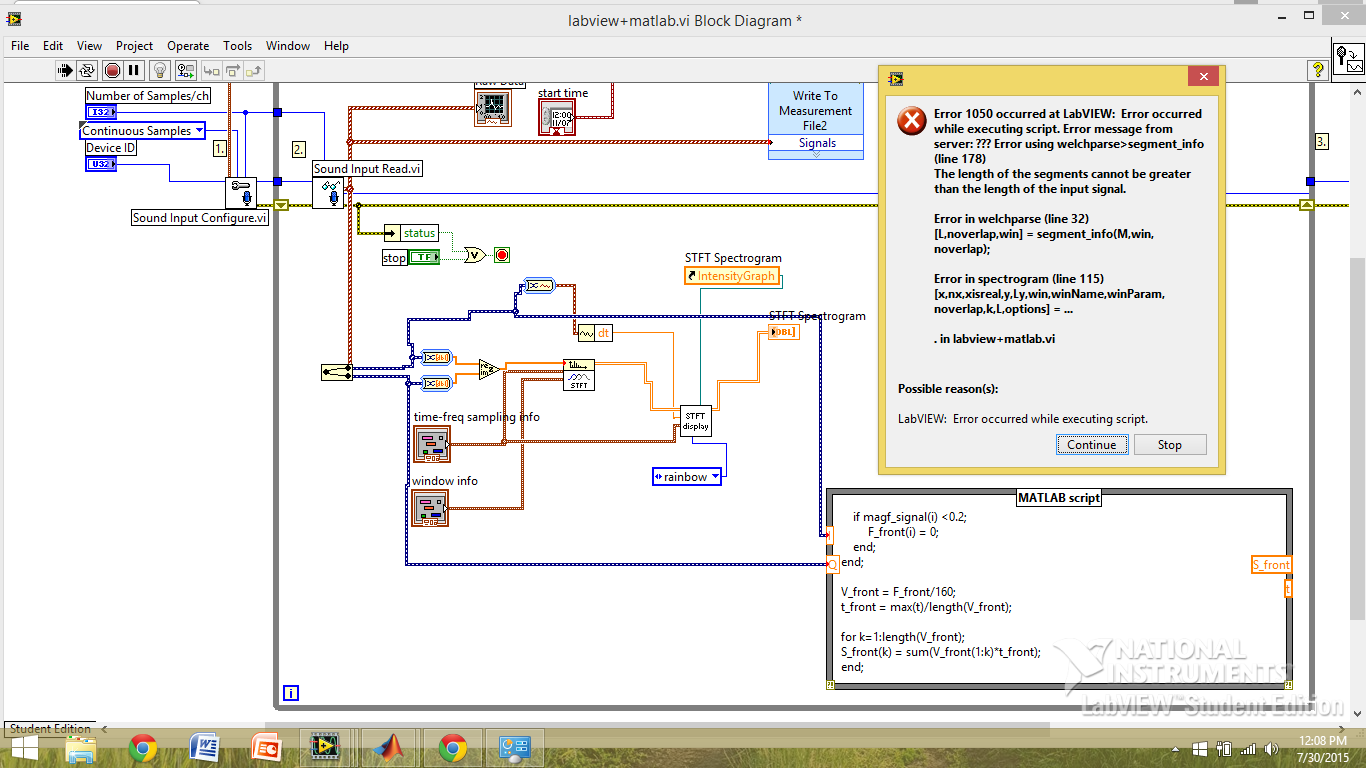Select the array split node at left
The image size is (1366, 768).
pyautogui.click(x=337, y=372)
